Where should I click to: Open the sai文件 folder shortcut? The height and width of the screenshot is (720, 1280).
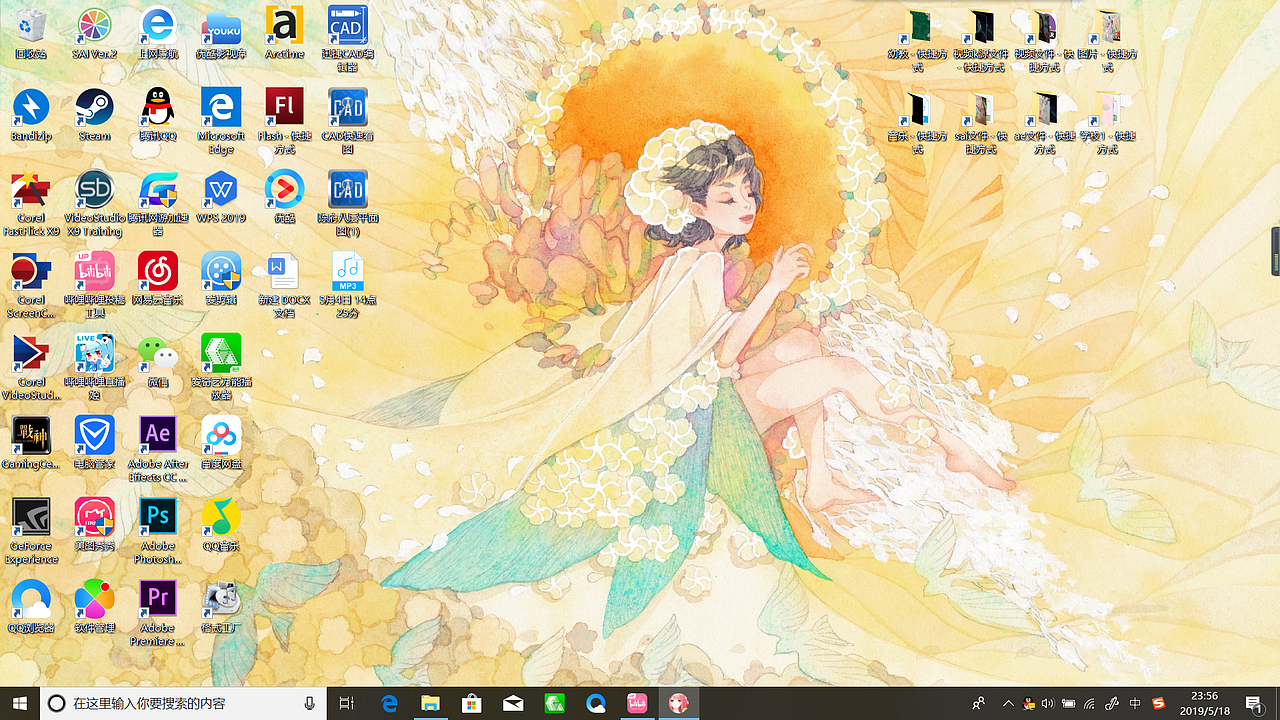(x=980, y=122)
